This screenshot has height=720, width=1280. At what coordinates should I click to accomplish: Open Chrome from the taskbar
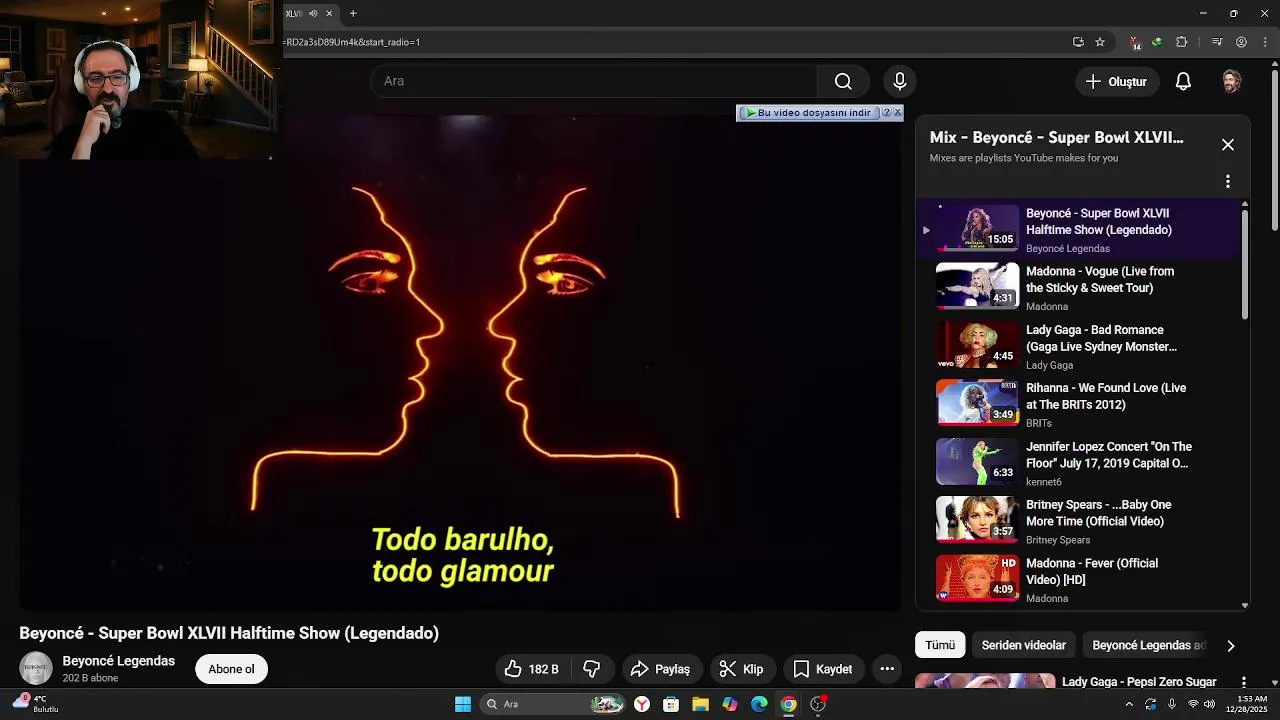(788, 704)
